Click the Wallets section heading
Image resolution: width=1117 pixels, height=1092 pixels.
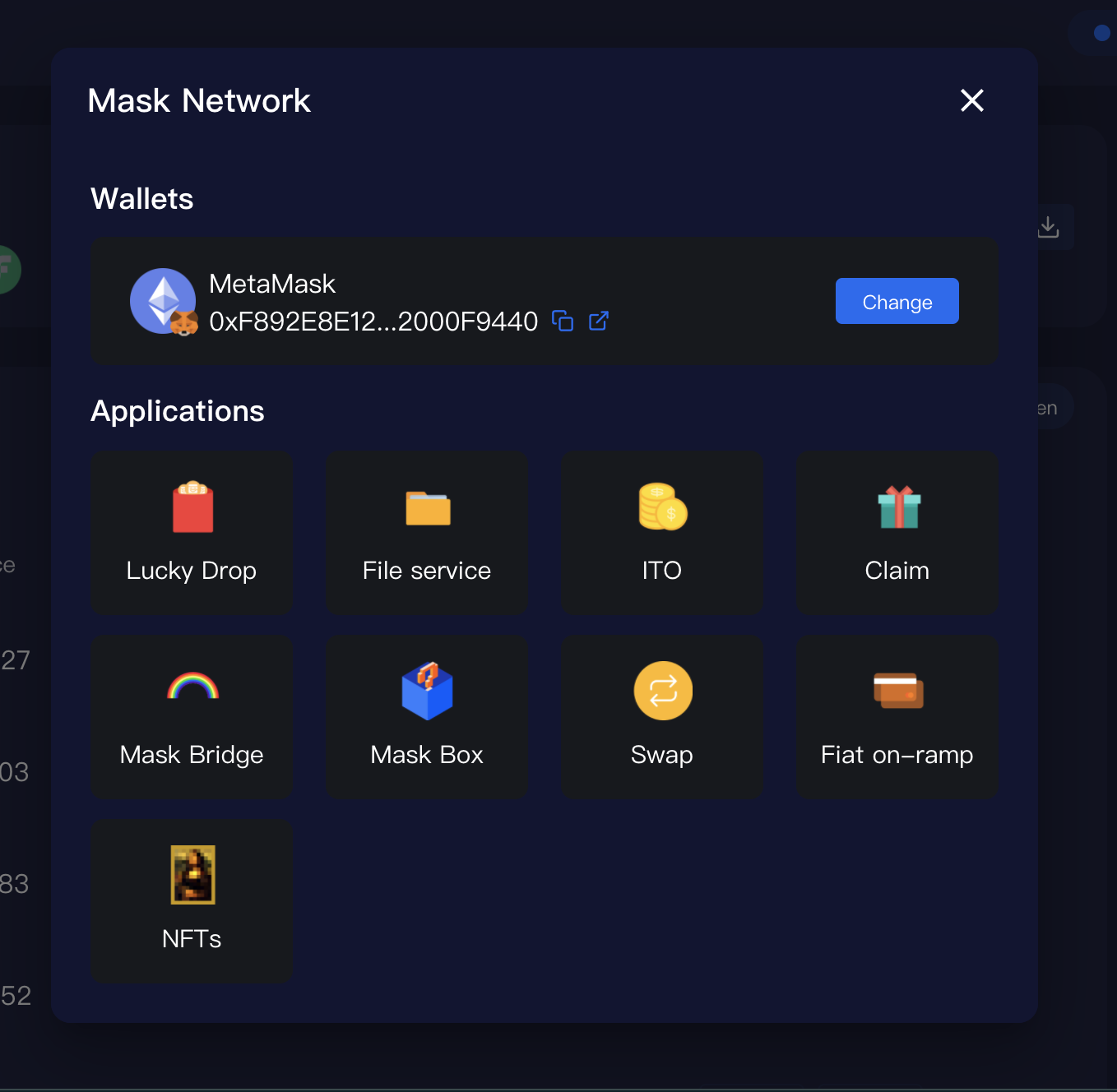pos(142,199)
